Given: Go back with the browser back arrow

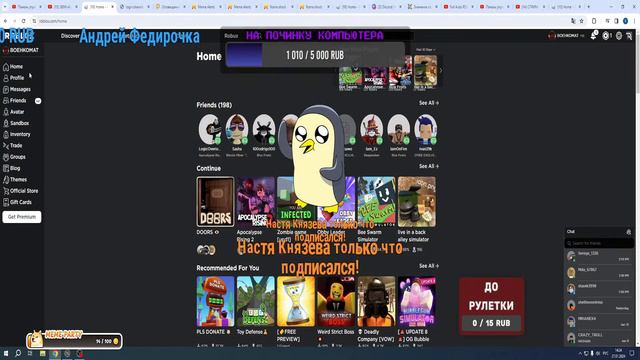Looking at the screenshot, I should pos(5,21).
